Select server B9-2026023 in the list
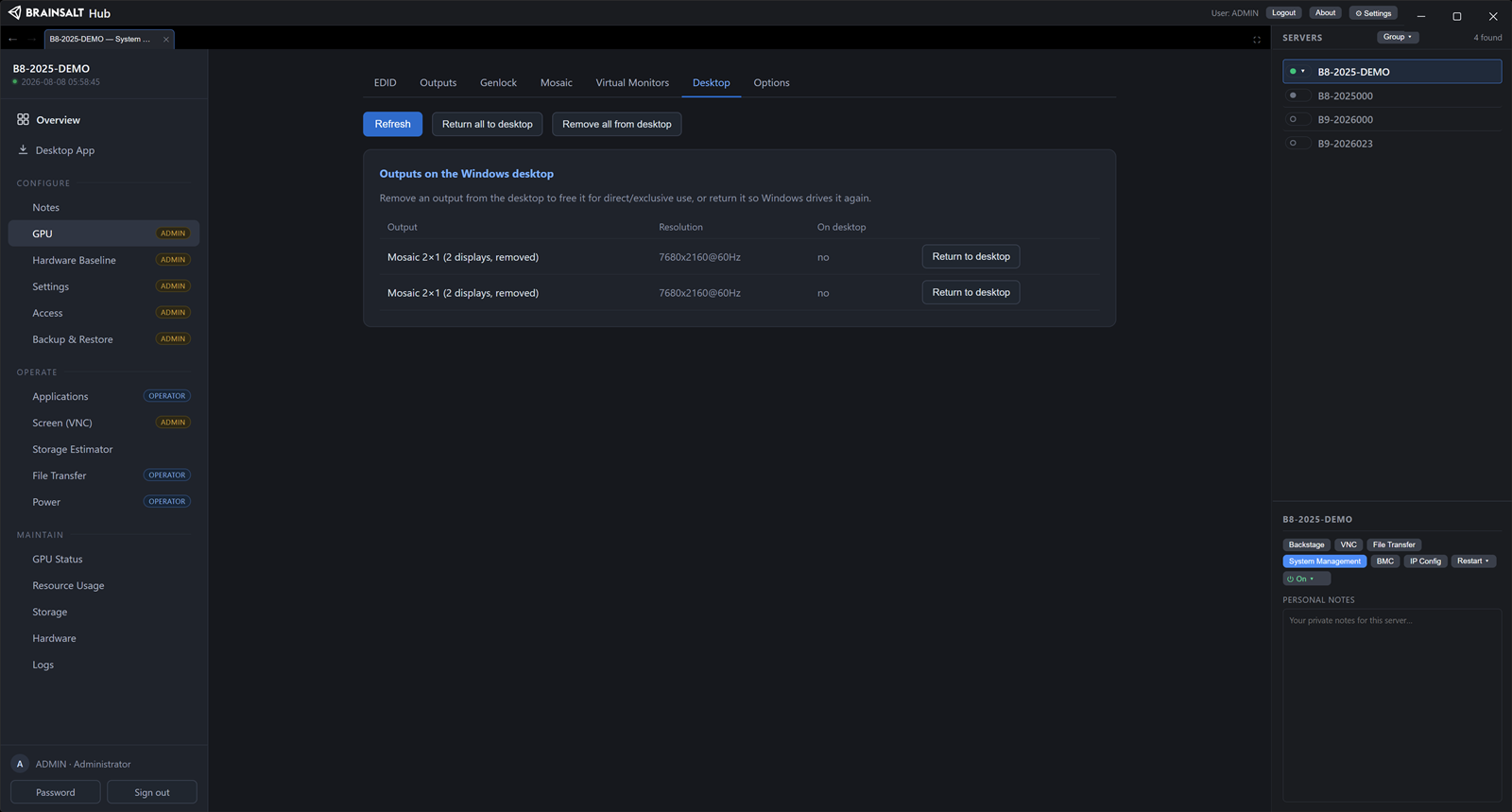Image resolution: width=1512 pixels, height=812 pixels. 1392,143
